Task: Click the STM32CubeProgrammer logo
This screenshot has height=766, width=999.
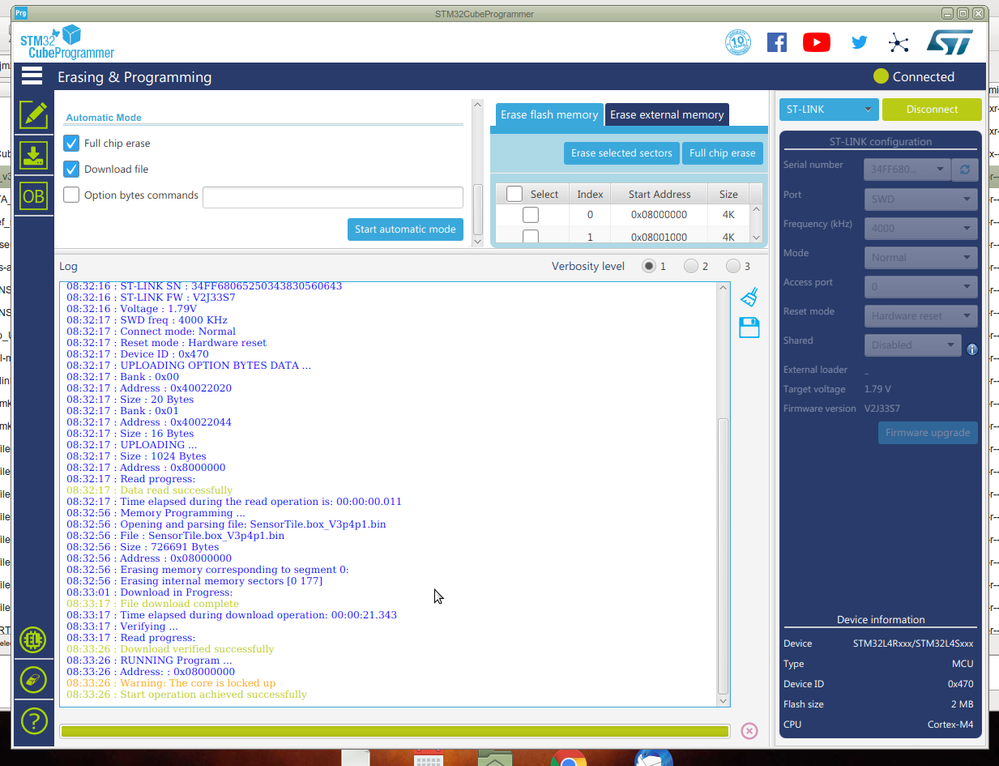Action: (x=68, y=42)
